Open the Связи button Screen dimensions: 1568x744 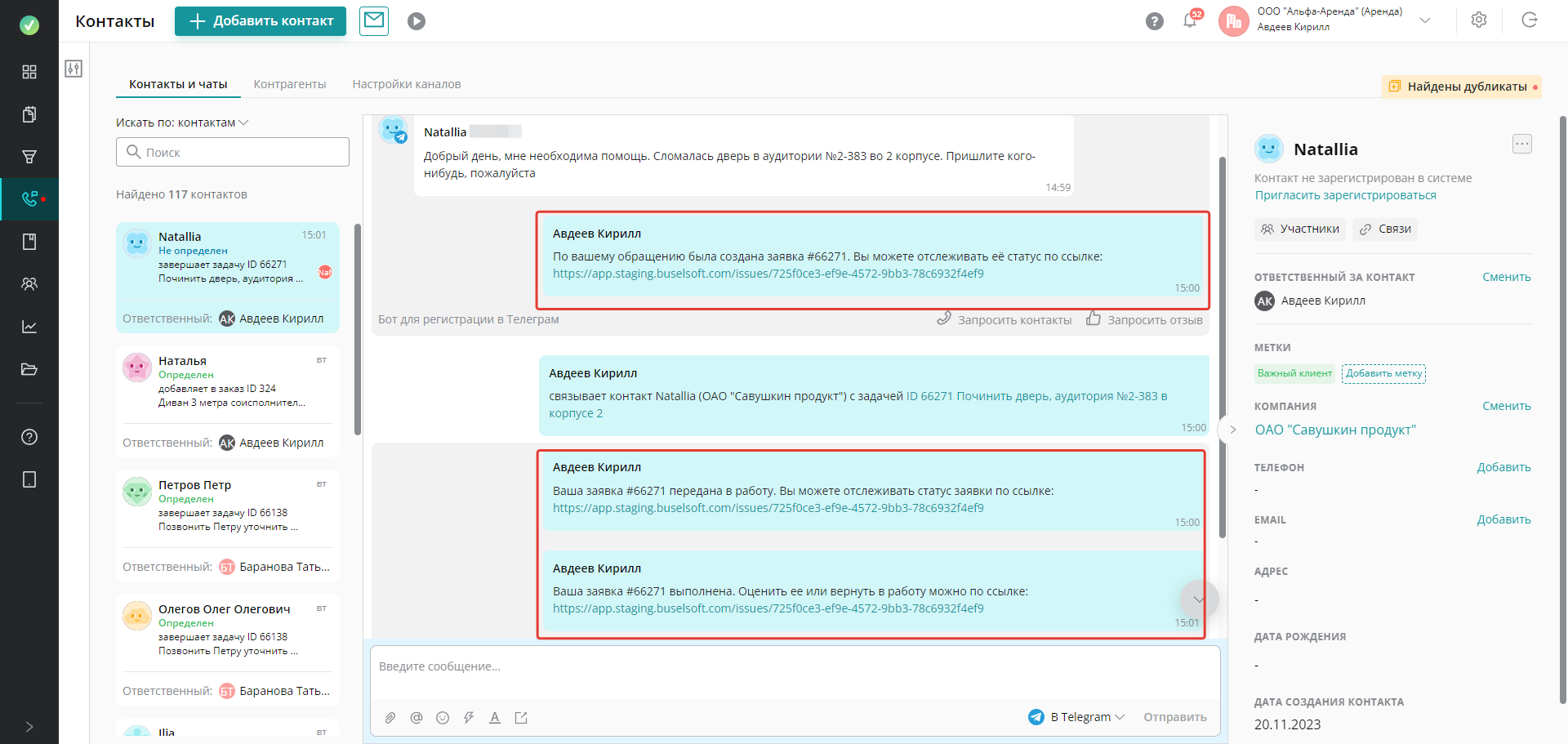(x=1386, y=229)
